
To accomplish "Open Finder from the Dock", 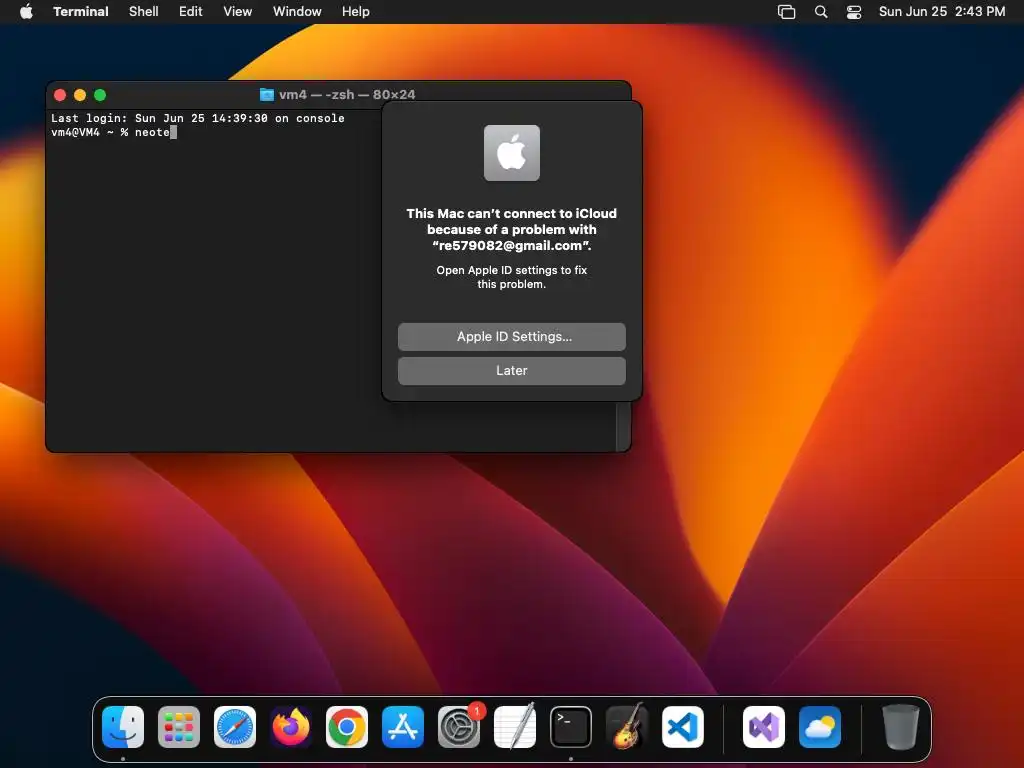I will [123, 727].
